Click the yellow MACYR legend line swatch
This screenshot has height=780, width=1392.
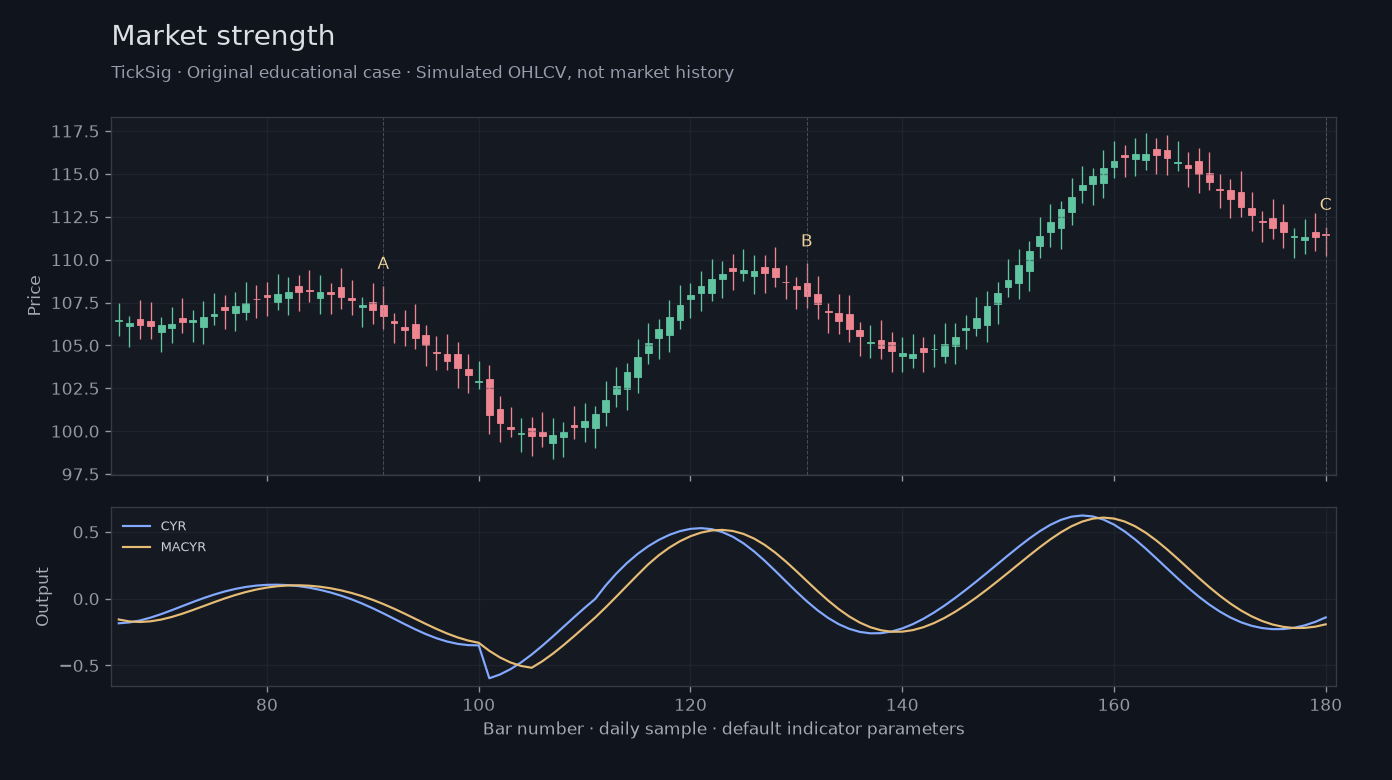[x=136, y=547]
